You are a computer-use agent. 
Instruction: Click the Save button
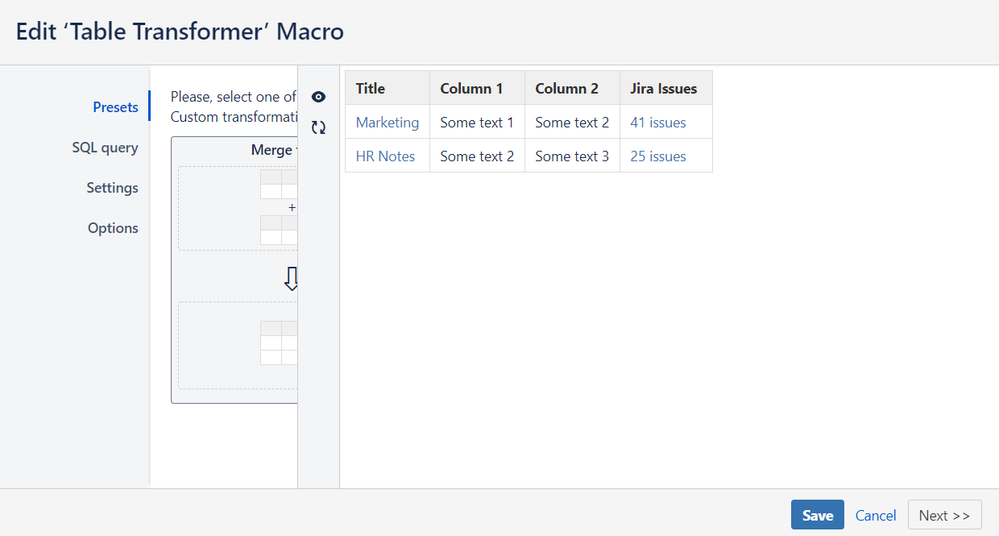(x=817, y=515)
